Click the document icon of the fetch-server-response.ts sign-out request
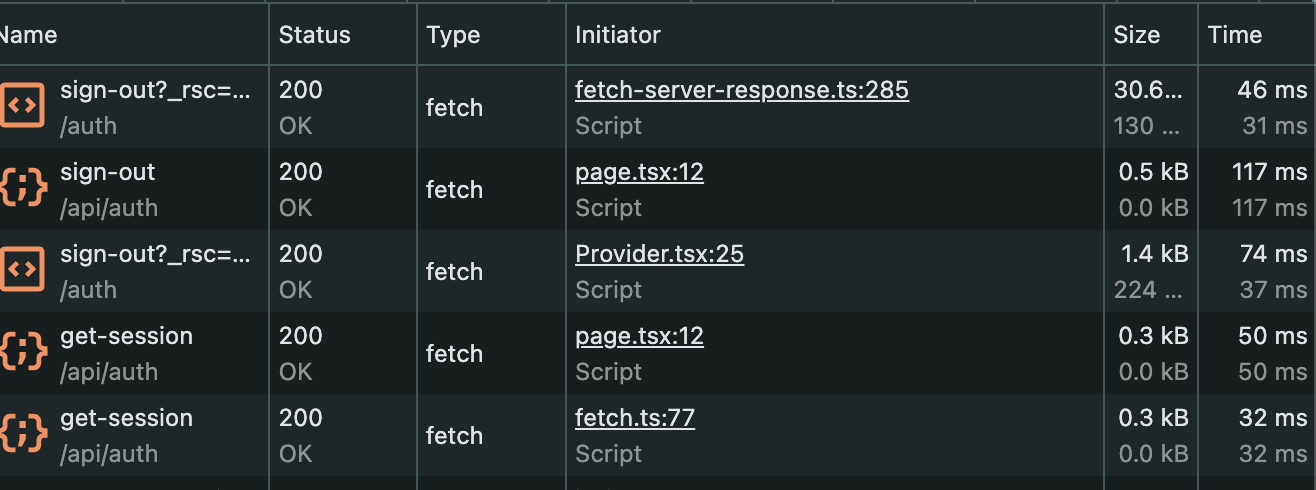 click(22, 107)
